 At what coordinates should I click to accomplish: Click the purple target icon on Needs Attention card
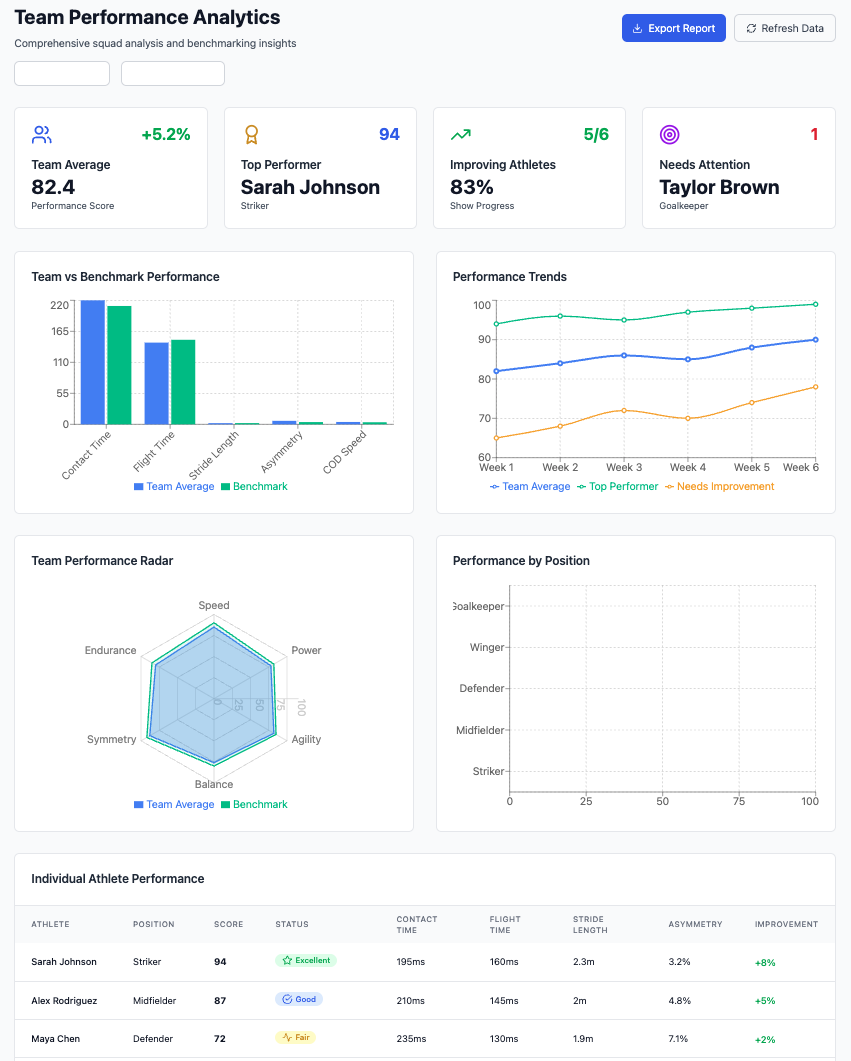(x=669, y=135)
